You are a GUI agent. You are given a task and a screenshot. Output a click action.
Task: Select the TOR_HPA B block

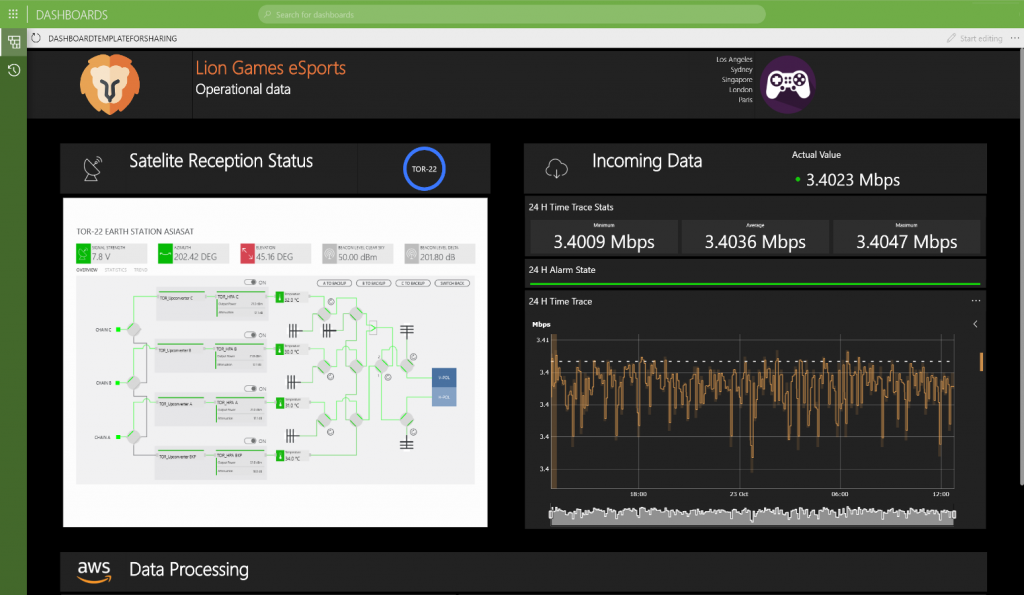point(240,358)
